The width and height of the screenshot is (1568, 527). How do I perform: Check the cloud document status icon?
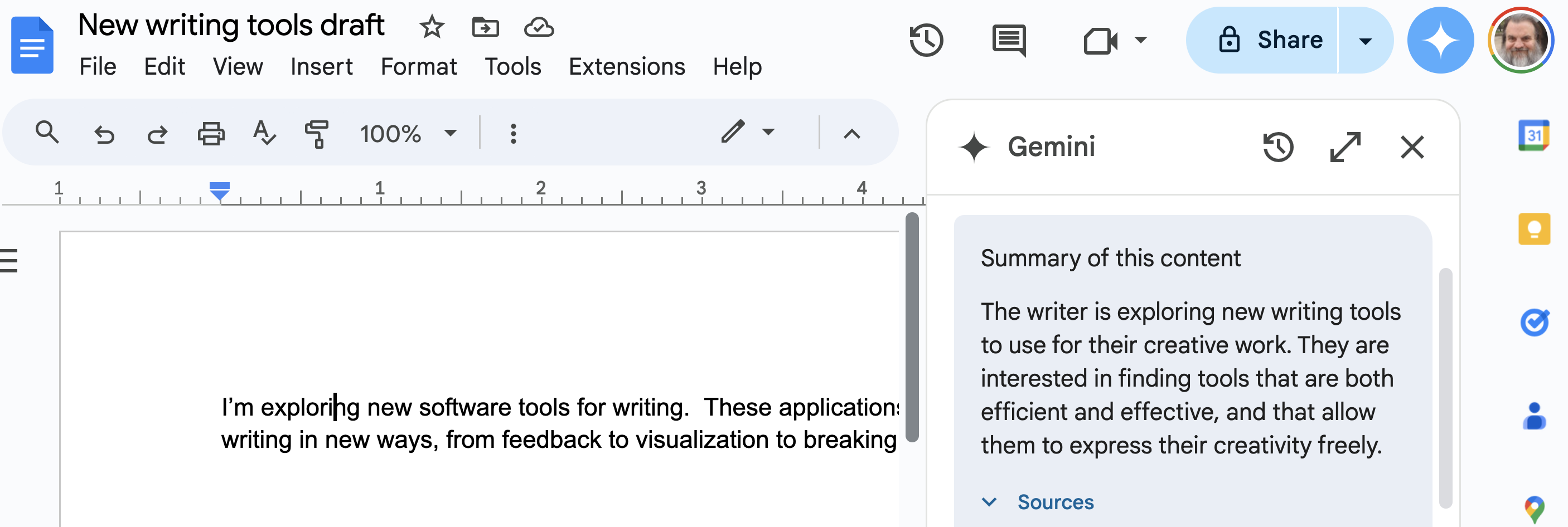(x=539, y=27)
